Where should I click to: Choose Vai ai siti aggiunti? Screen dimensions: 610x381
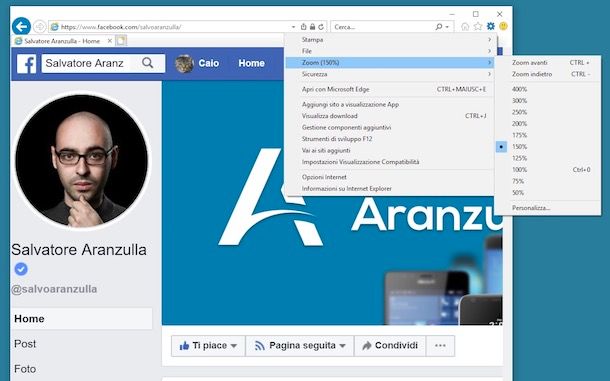(389, 150)
